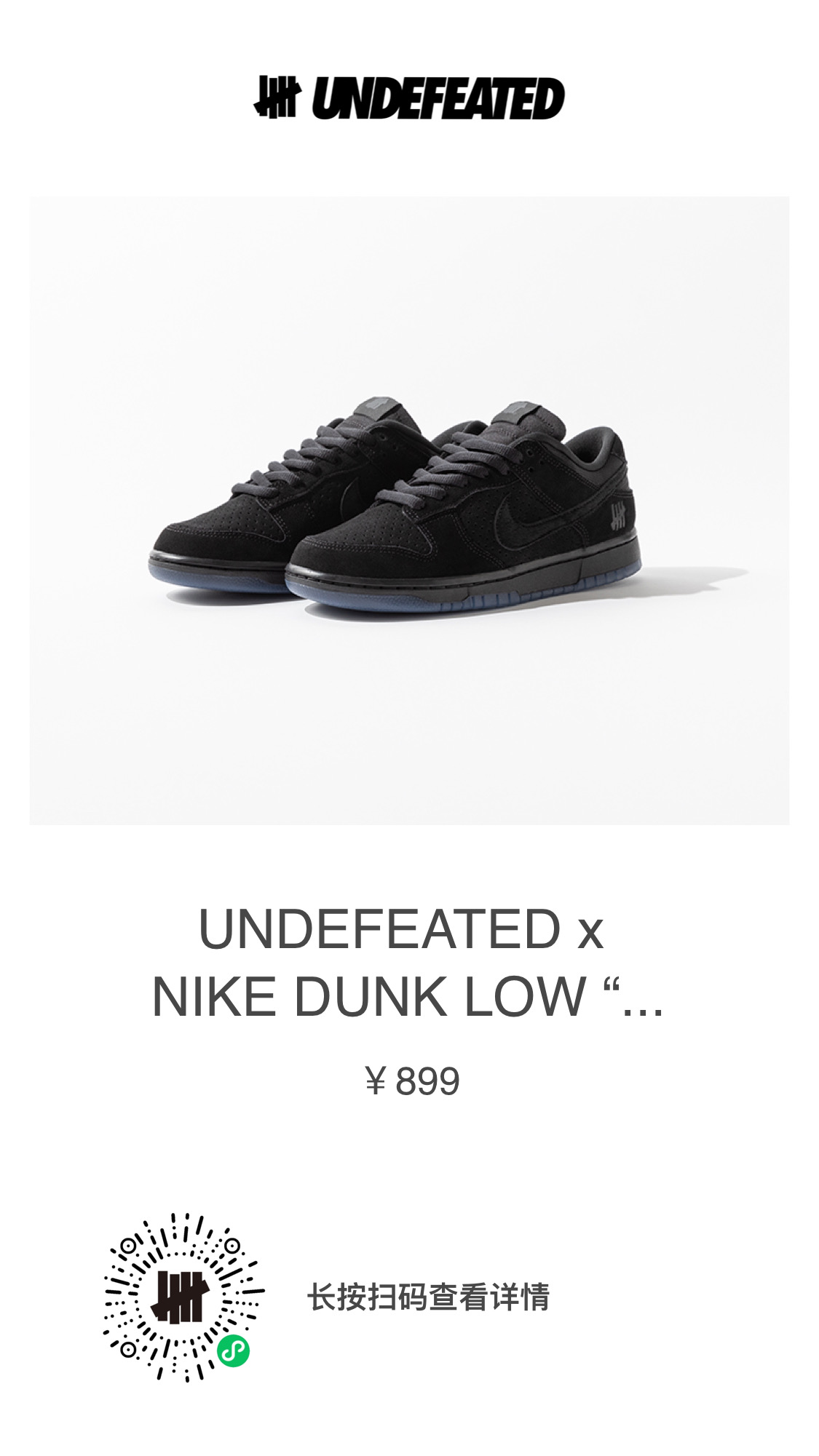Click the "UNDEFEATED x" title line
The width and height of the screenshot is (819, 1456).
click(401, 930)
